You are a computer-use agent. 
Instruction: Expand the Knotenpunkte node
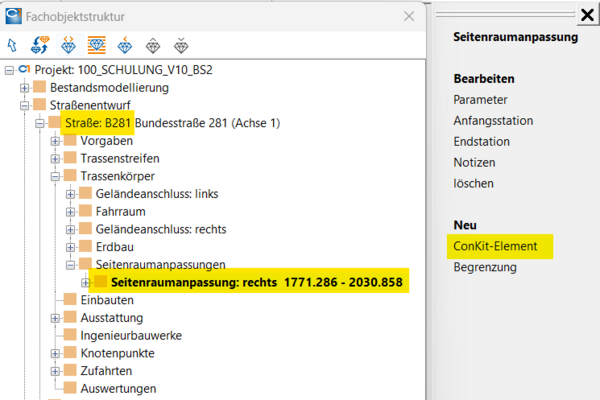click(x=55, y=353)
